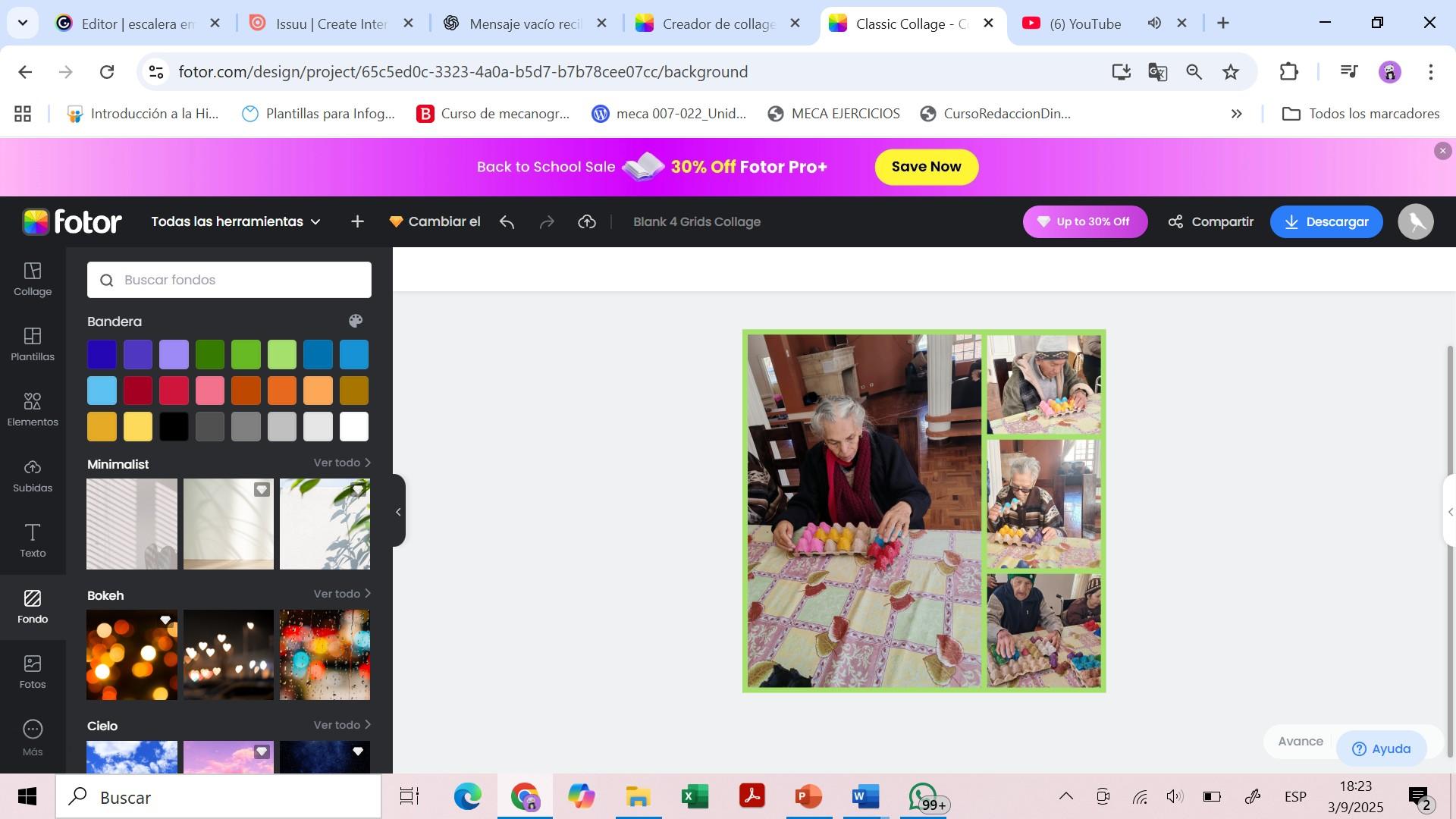
Task: Open the Elementos panel
Action: pyautogui.click(x=33, y=409)
